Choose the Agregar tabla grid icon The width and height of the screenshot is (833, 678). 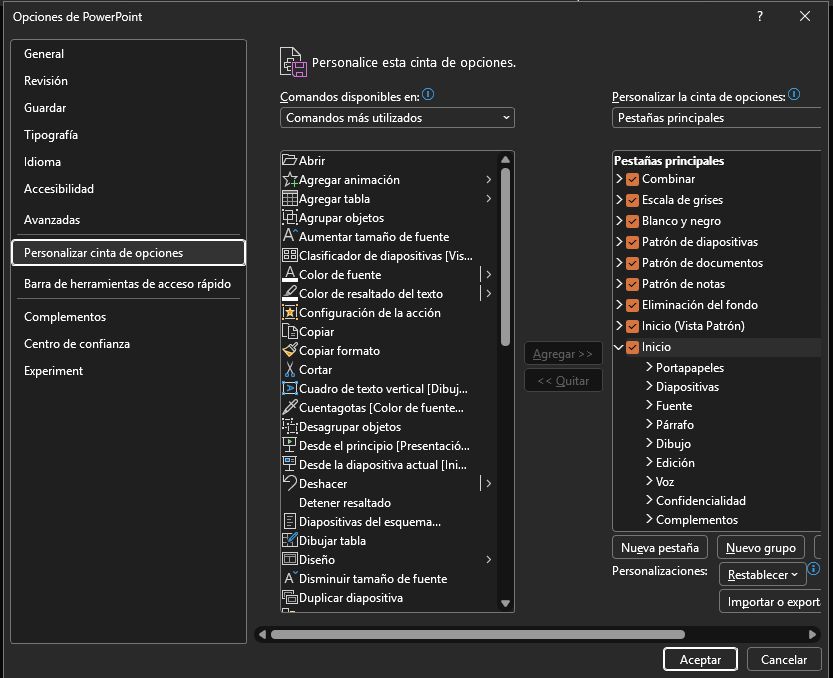click(290, 199)
